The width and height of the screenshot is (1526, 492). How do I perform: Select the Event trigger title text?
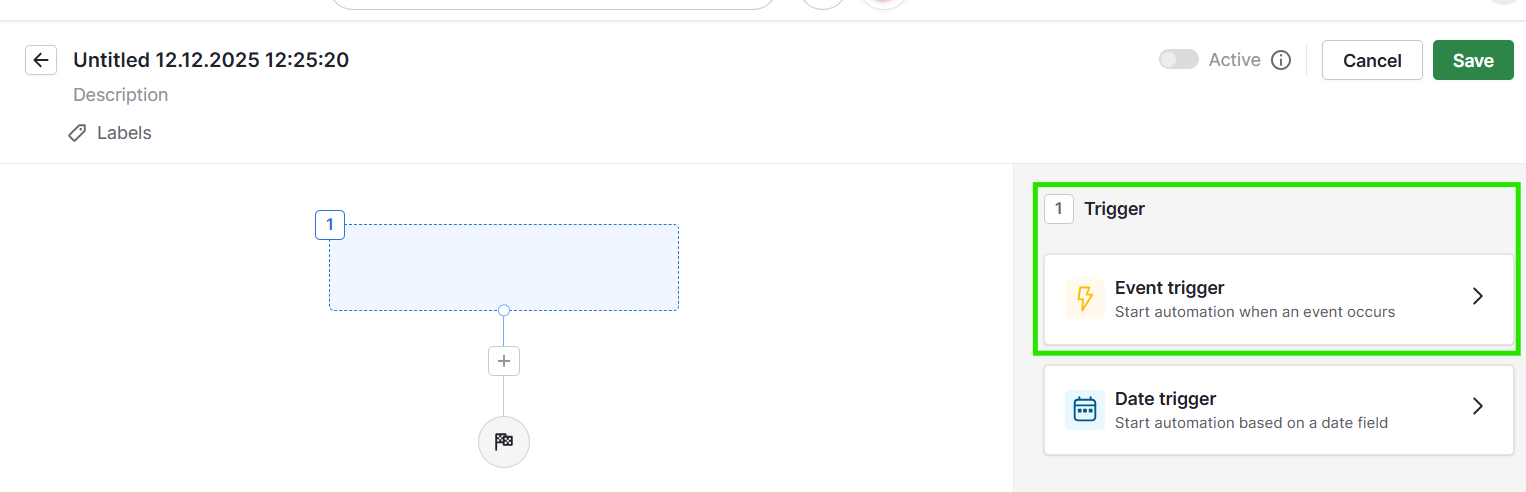click(1169, 288)
